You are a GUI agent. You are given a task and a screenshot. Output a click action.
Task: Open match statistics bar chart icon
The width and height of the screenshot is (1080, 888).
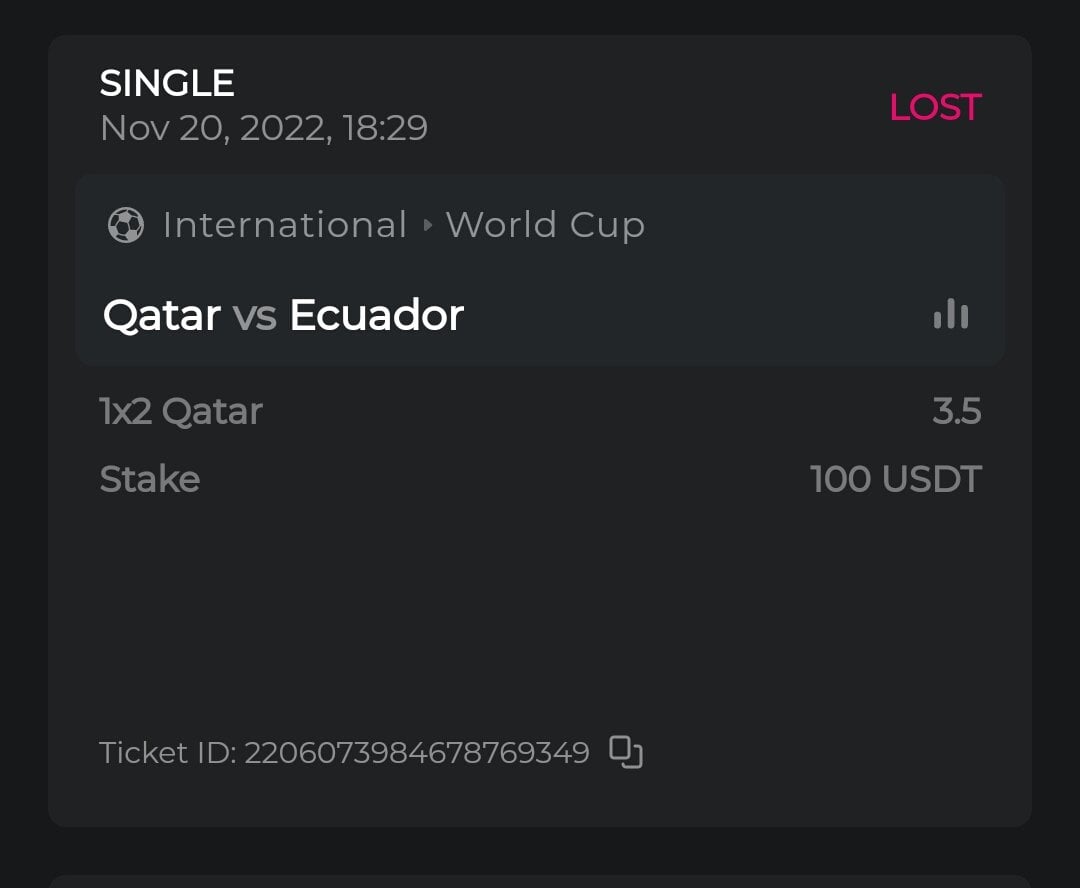pos(950,315)
